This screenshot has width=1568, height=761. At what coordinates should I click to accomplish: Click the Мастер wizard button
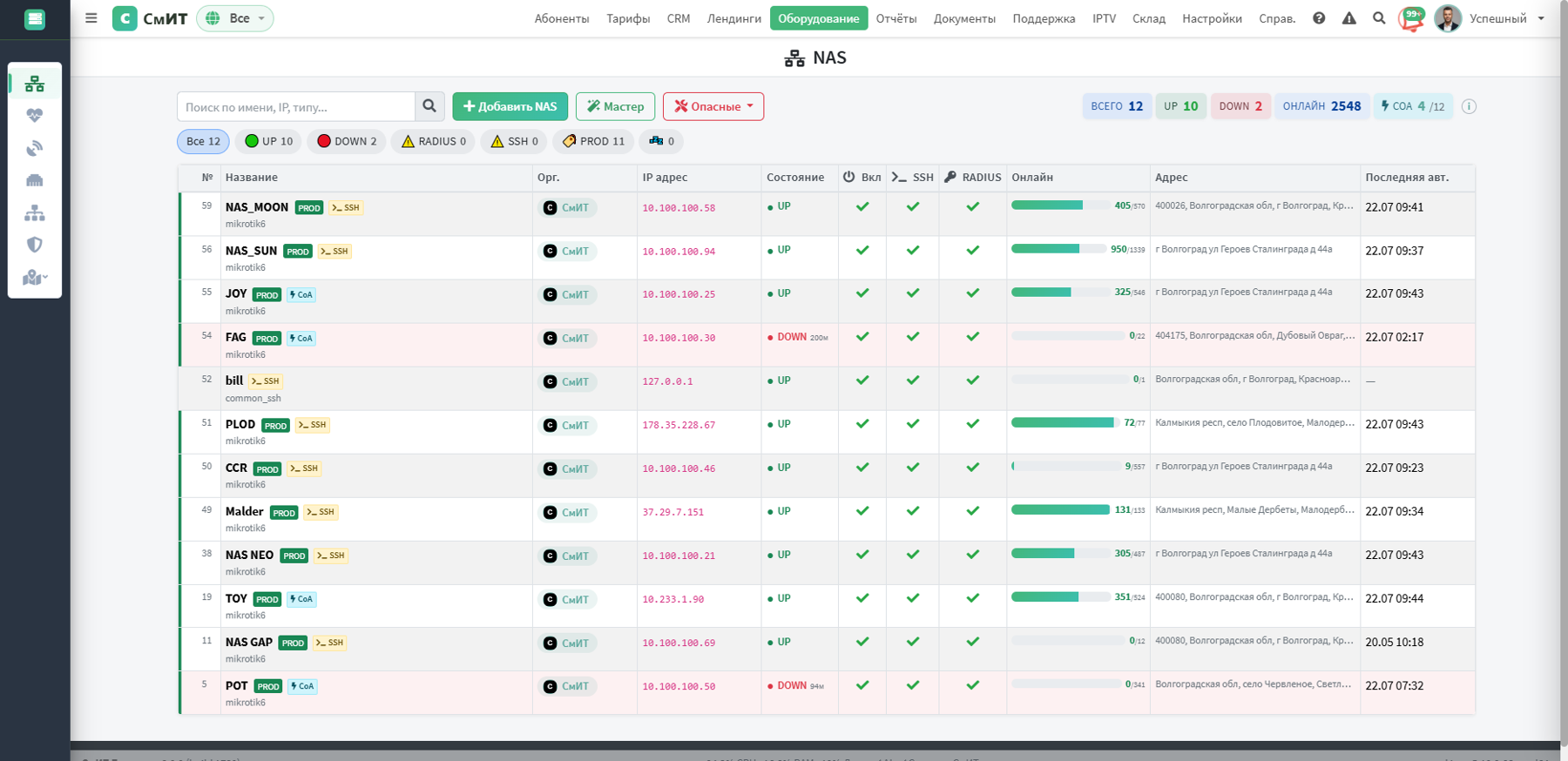tap(616, 106)
